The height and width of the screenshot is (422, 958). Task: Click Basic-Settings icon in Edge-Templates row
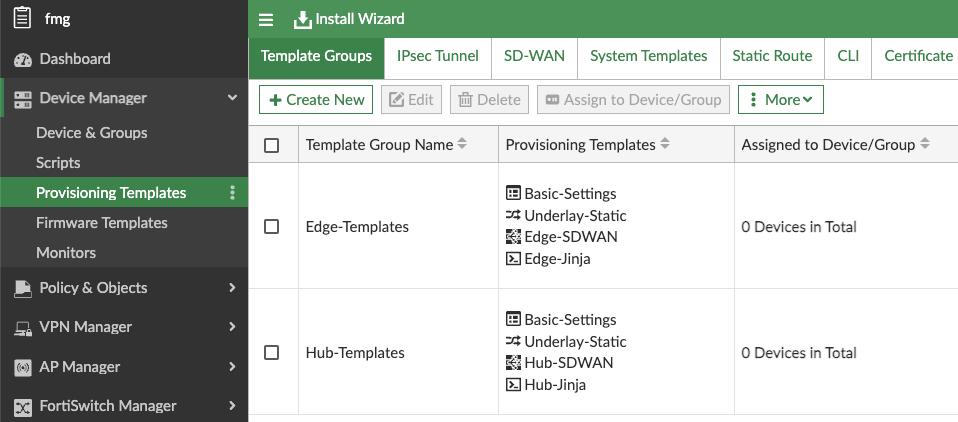coord(513,193)
